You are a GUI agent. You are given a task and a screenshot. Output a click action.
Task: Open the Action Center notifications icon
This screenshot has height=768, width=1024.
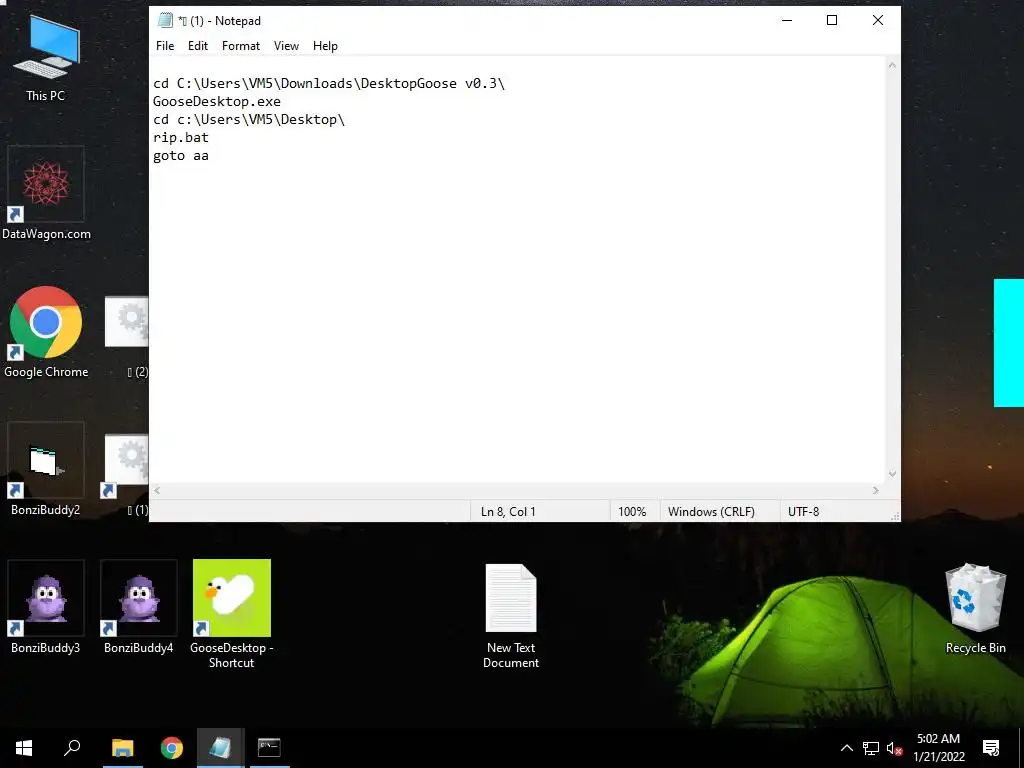click(x=991, y=748)
